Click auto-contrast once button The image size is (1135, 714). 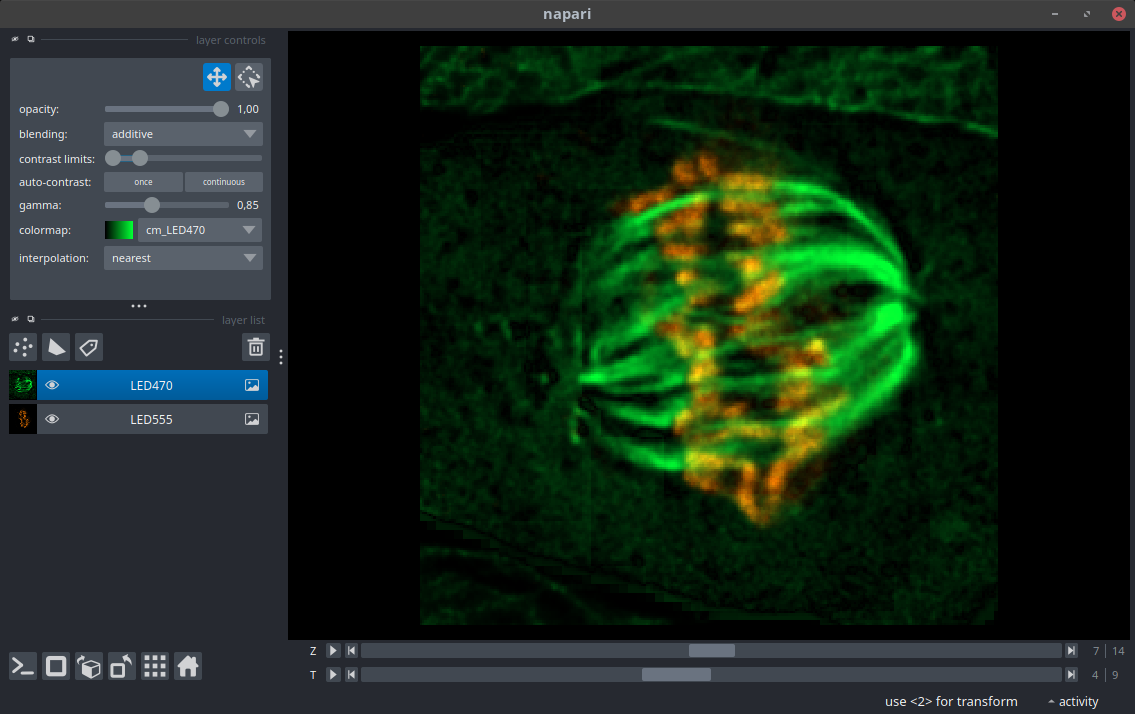(144, 182)
